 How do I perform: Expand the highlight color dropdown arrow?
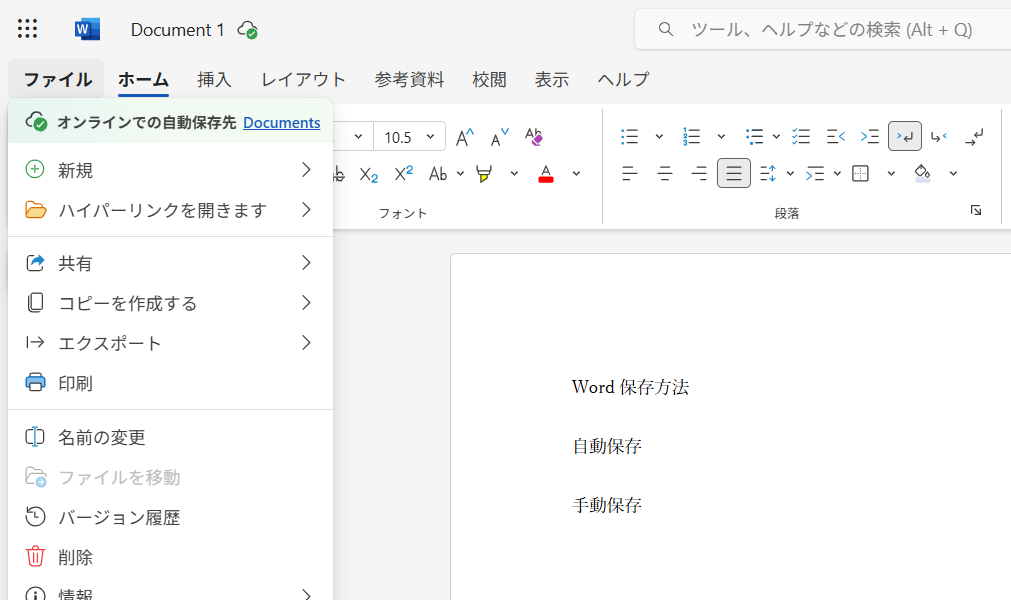514,174
